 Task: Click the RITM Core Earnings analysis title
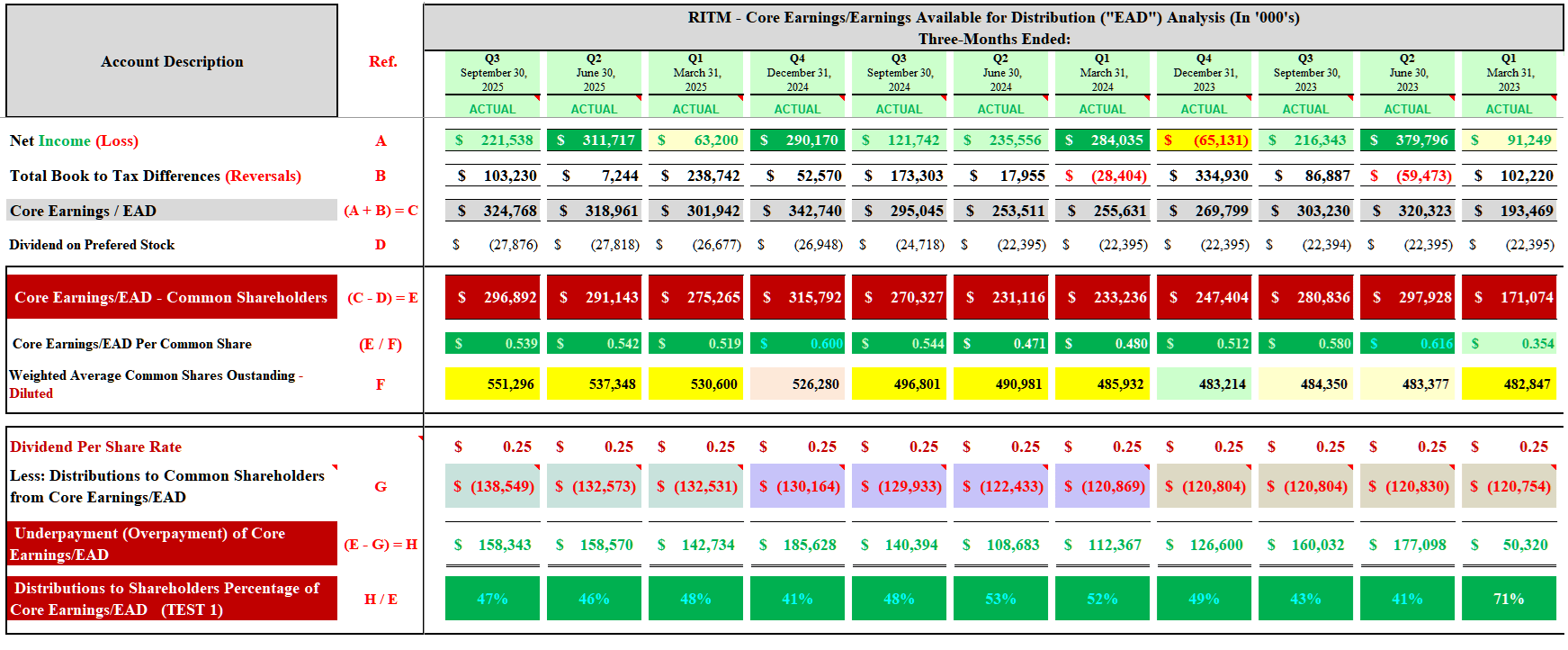point(993,17)
